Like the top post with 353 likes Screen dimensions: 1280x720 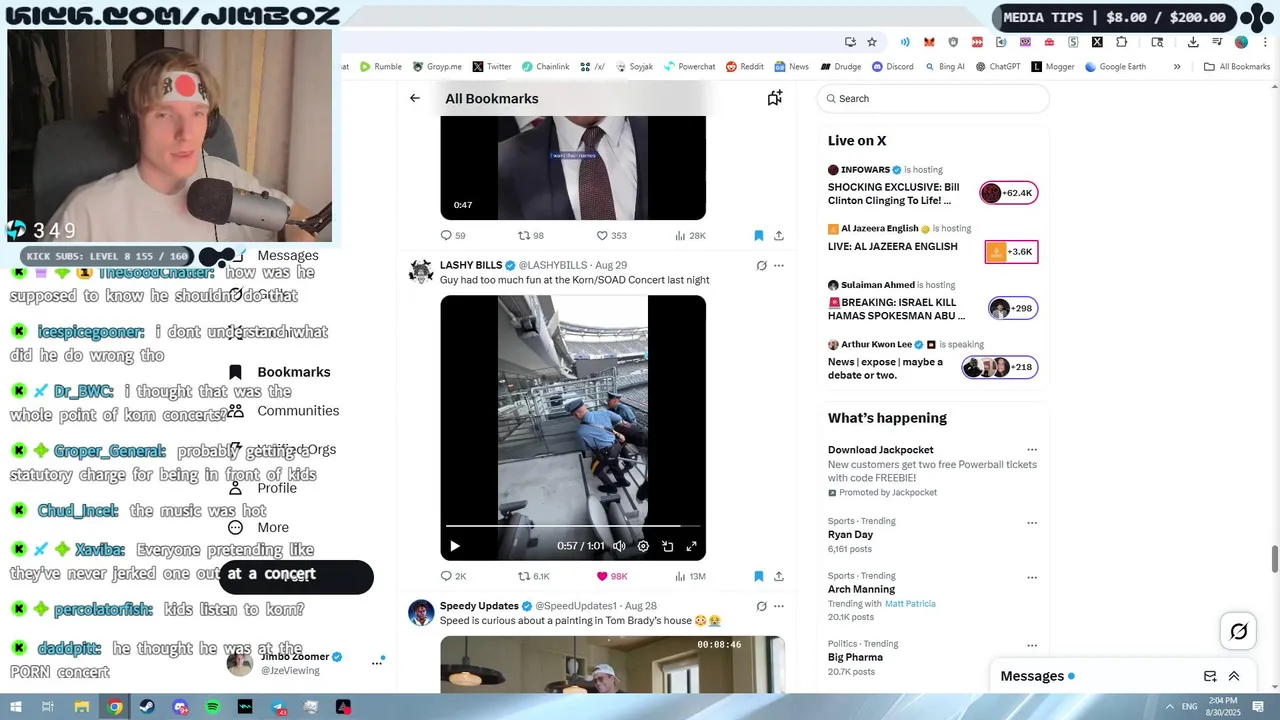[x=611, y=236]
